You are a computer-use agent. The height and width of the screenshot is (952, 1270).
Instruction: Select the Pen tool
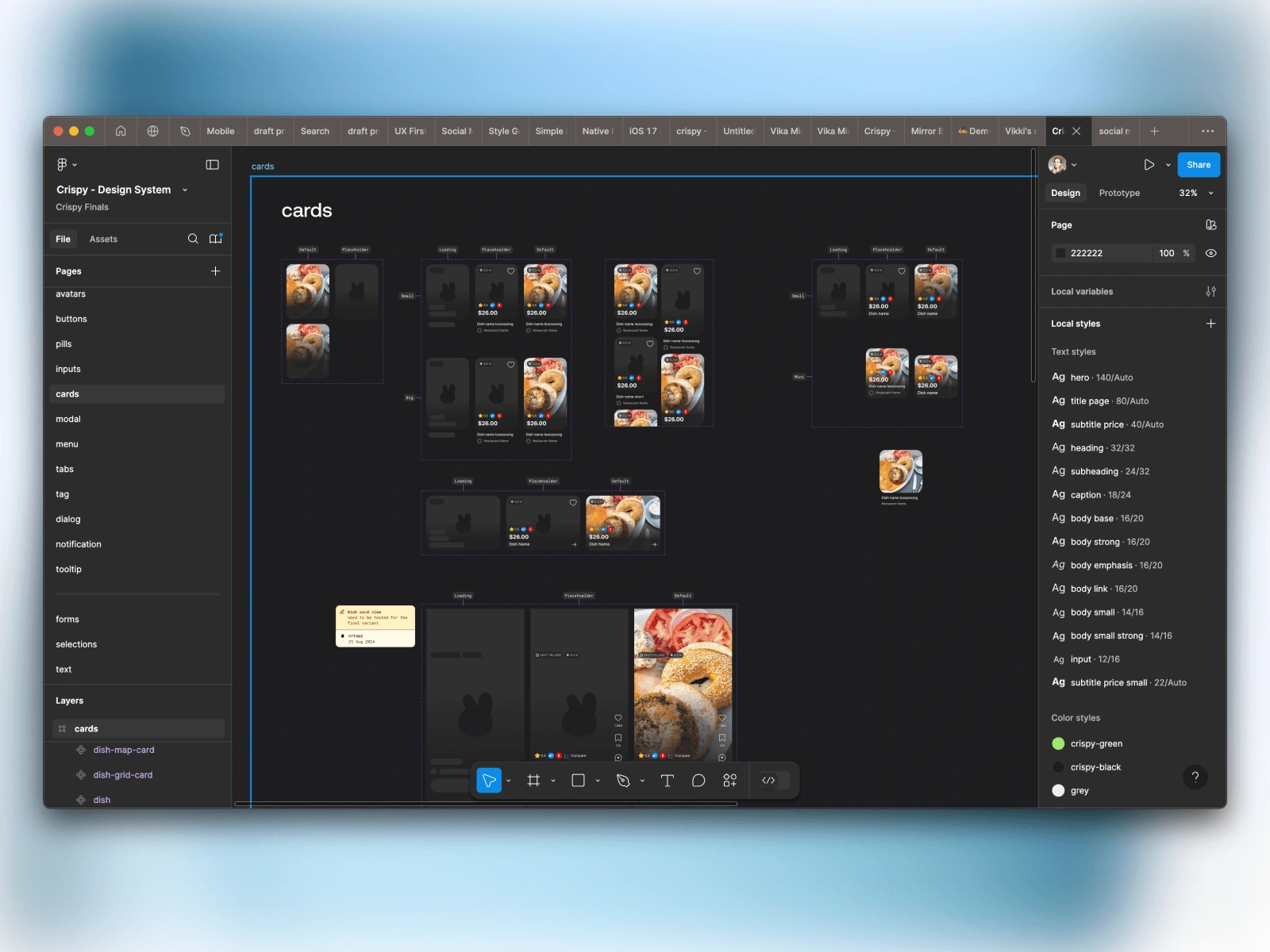[623, 781]
